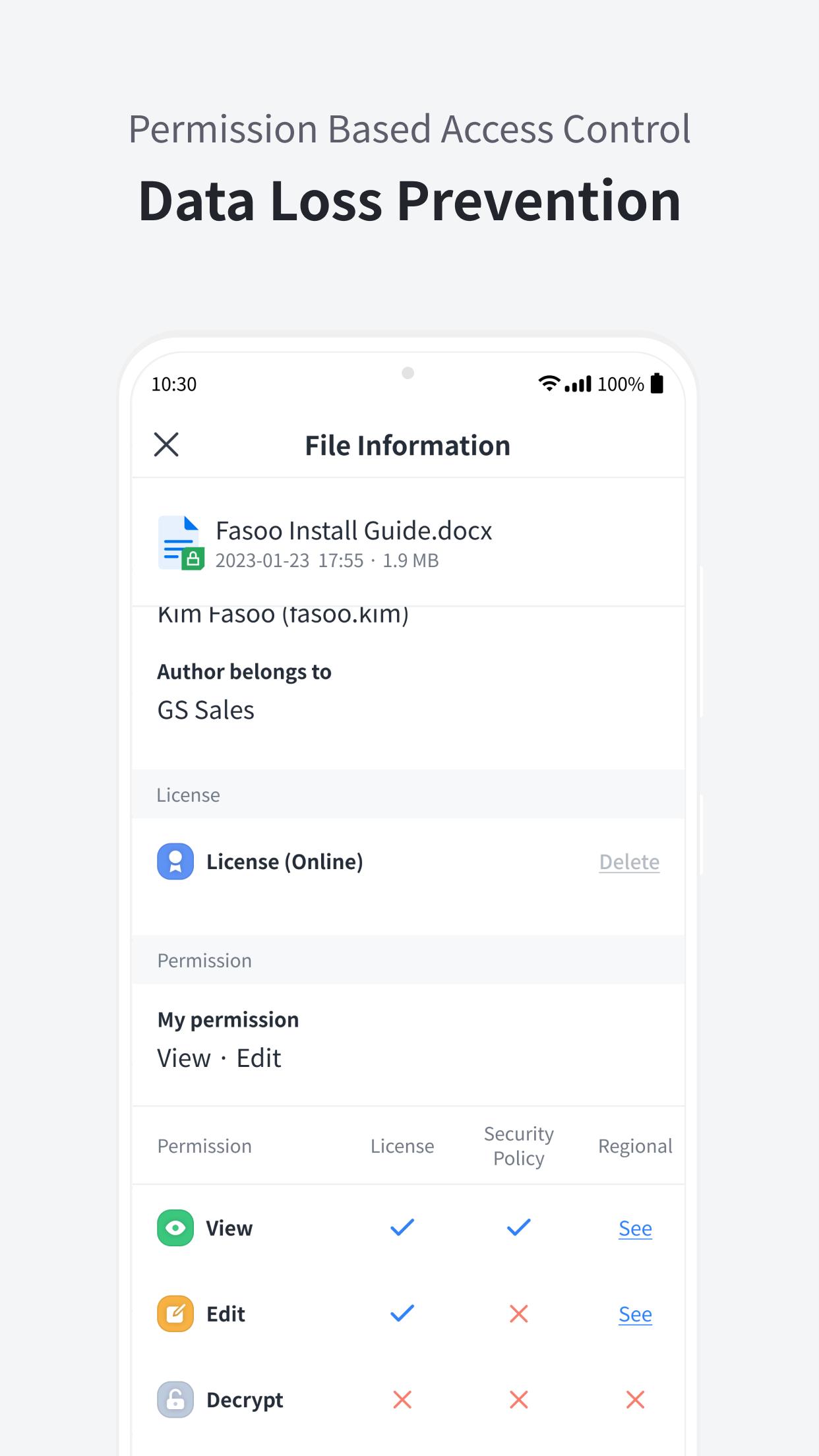This screenshot has width=819, height=1456.
Task: Tap the GS Sales value
Action: [x=206, y=710]
